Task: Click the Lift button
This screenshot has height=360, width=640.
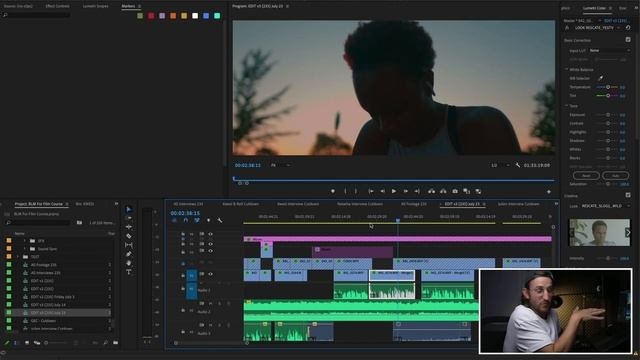Action: (x=431, y=191)
